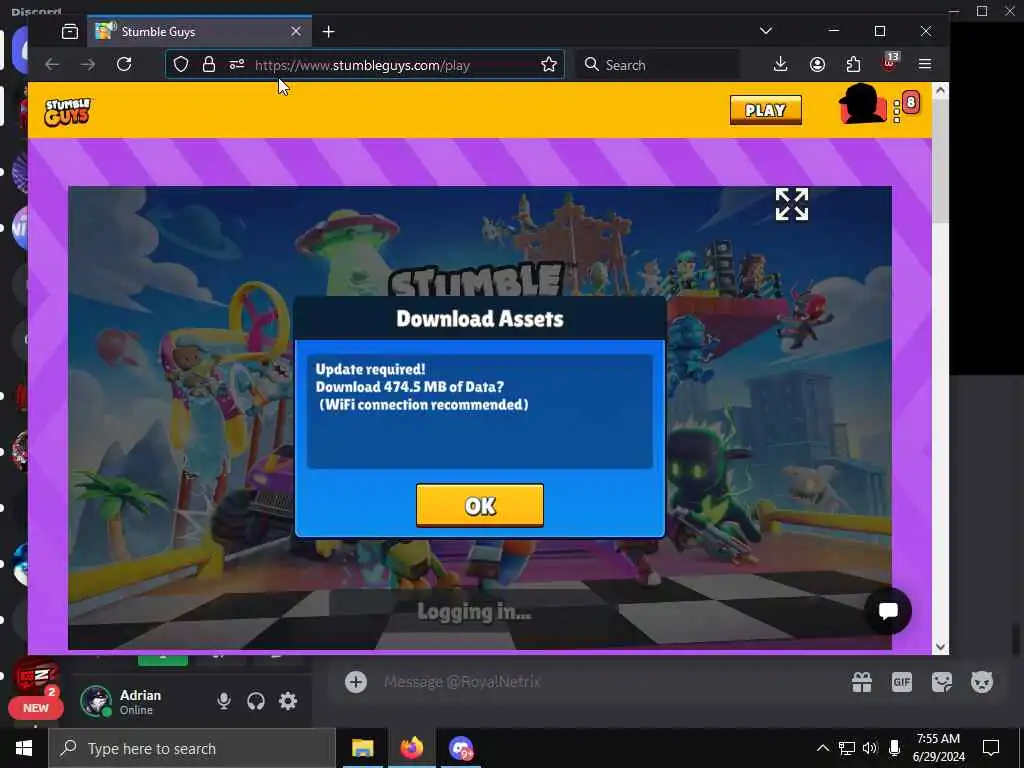
Task: Close the Stumble Guys tab
Action: point(296,31)
